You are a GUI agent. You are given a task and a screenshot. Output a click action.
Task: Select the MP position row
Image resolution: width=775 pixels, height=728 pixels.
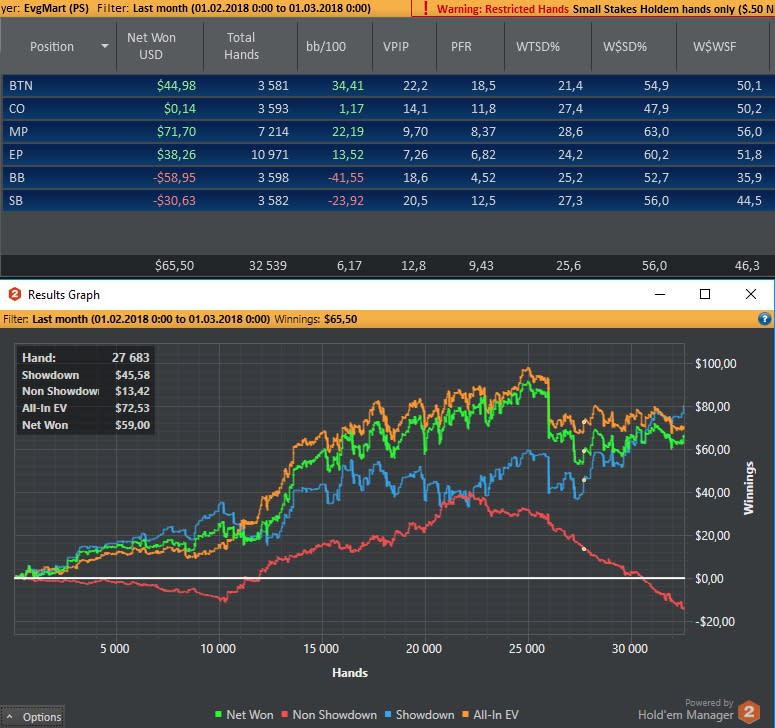click(388, 131)
